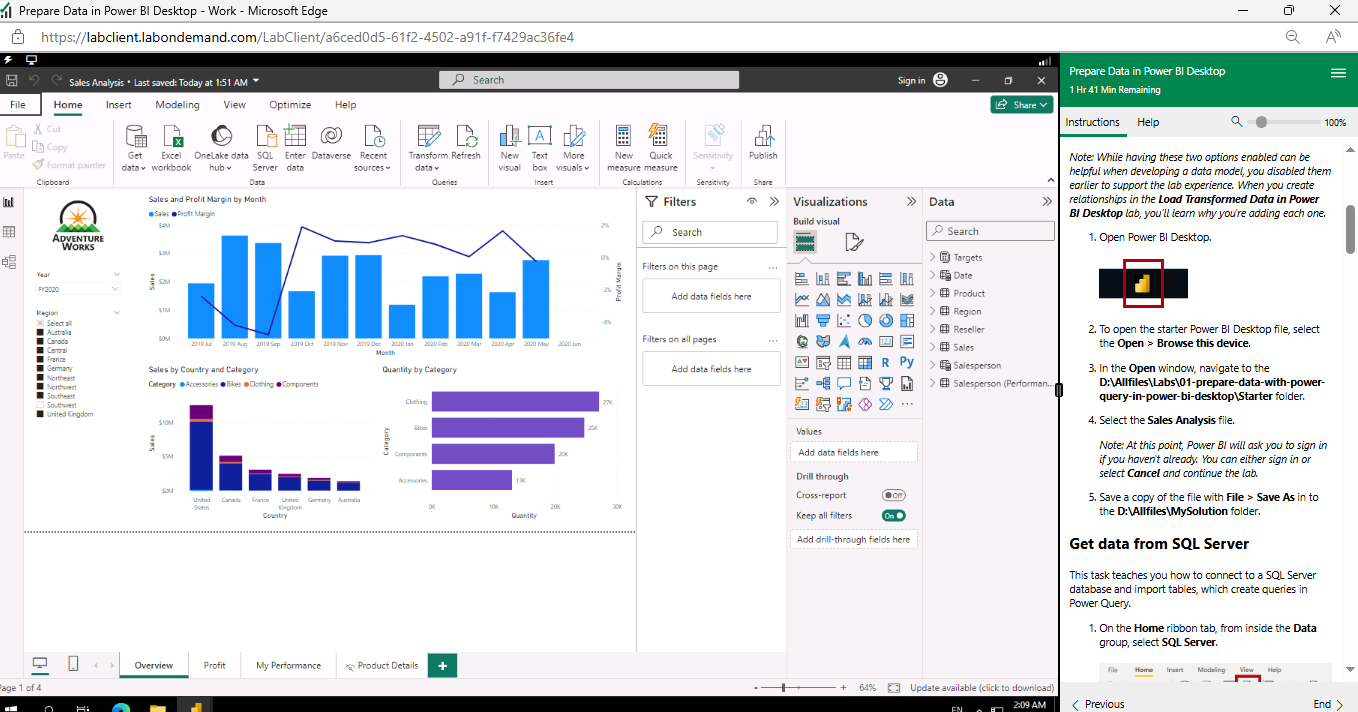Image resolution: width=1358 pixels, height=712 pixels.
Task: Insert a Text box
Action: coord(540,148)
